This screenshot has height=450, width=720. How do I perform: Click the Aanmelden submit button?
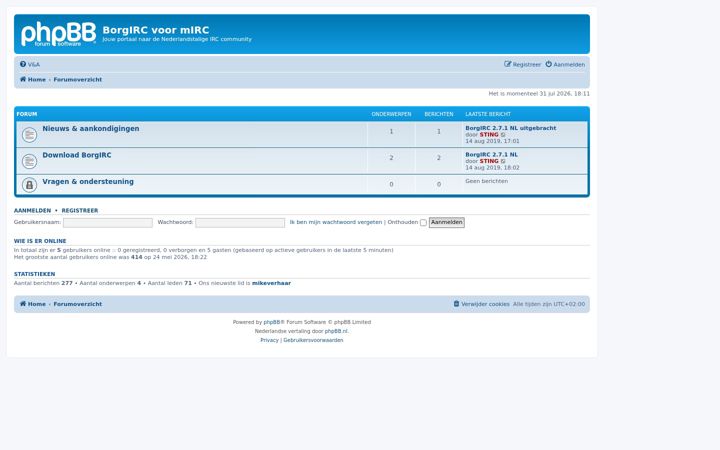point(447,223)
